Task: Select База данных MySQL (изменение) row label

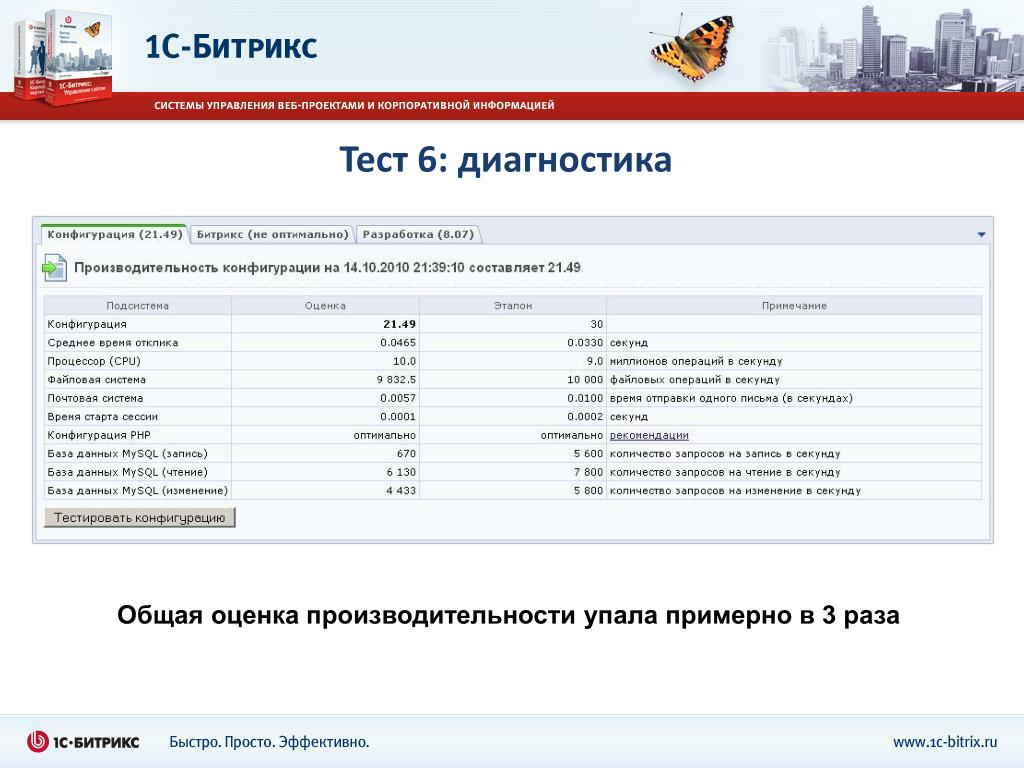Action: click(137, 490)
